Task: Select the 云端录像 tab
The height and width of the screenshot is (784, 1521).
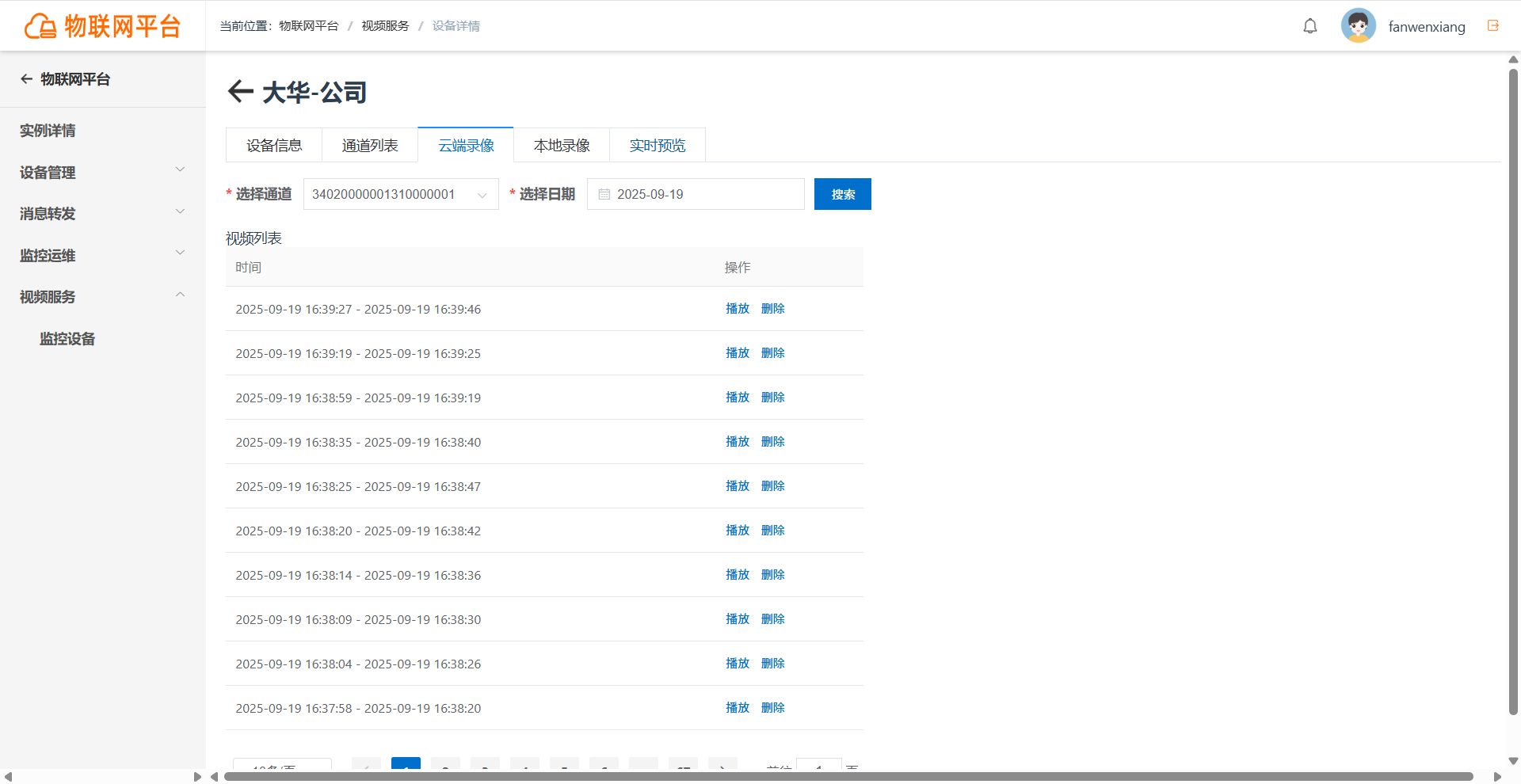Action: pos(466,145)
